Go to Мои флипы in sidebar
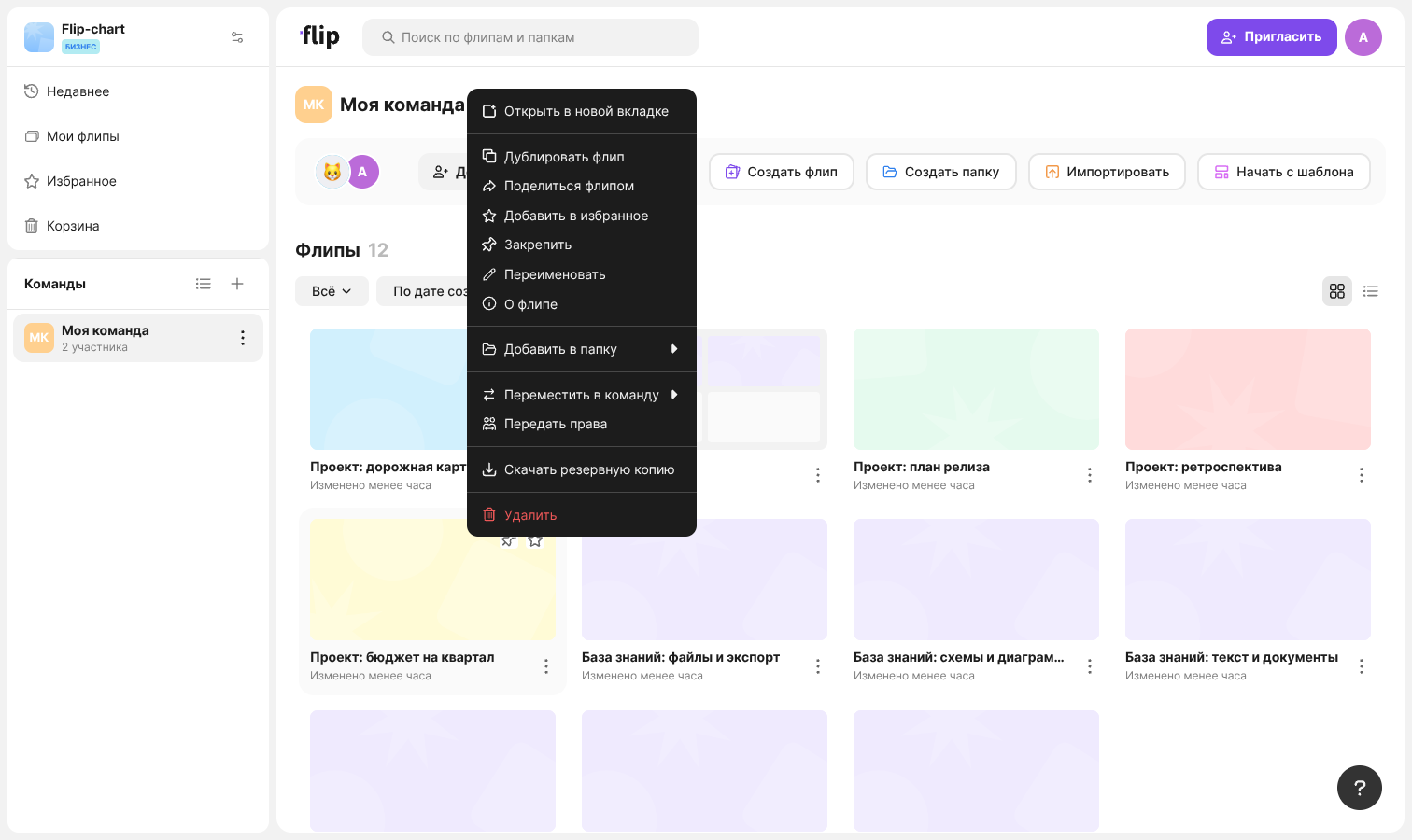The image size is (1412, 840). [x=138, y=136]
